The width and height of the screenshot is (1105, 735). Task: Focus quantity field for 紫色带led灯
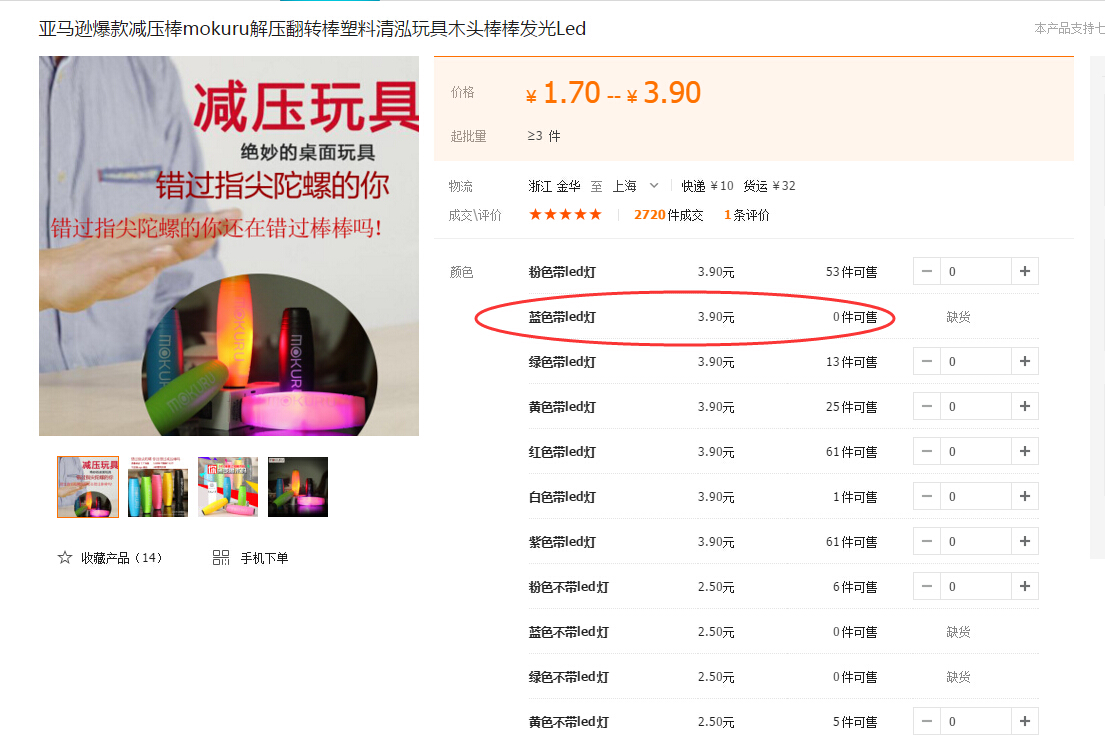(x=976, y=542)
